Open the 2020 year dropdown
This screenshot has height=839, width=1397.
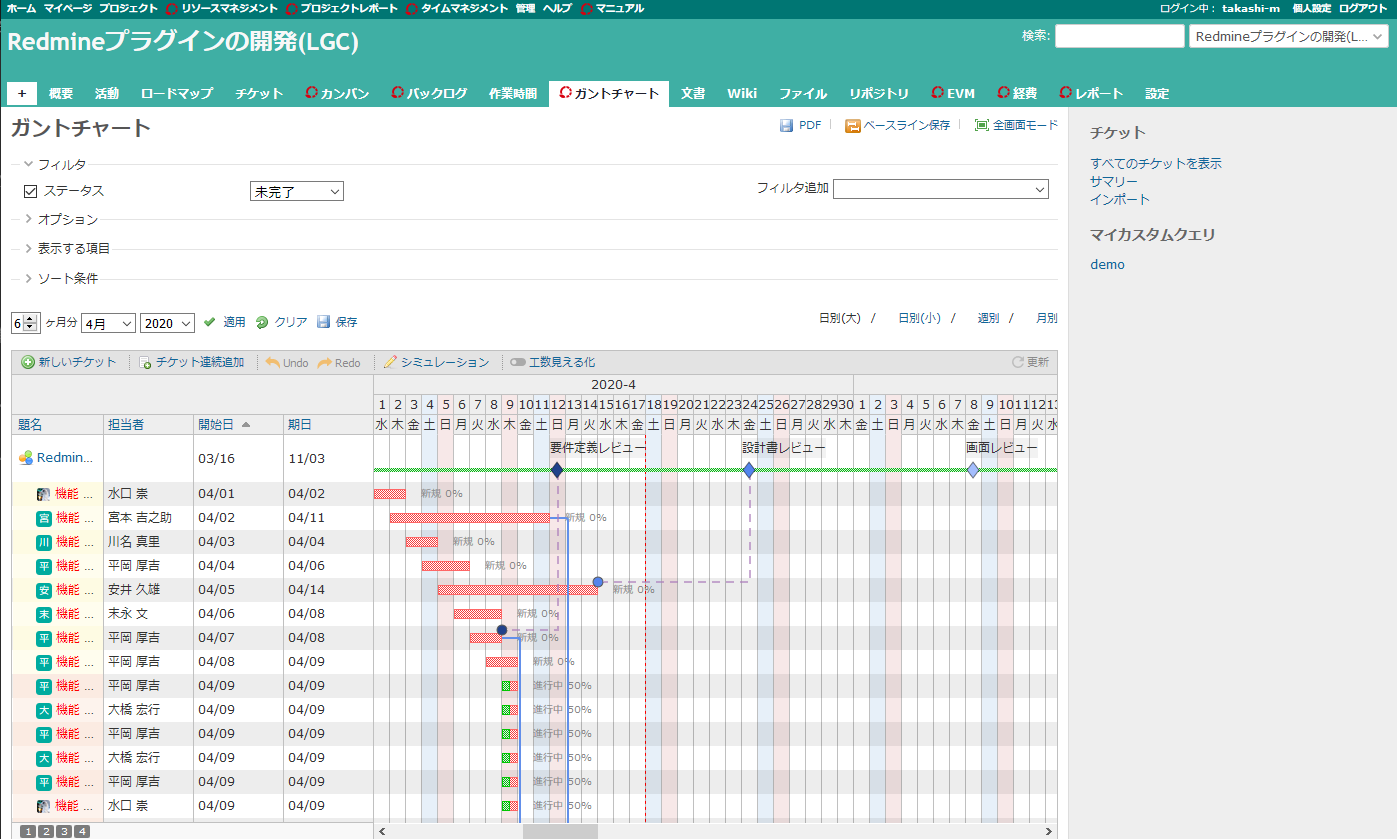pyautogui.click(x=167, y=323)
